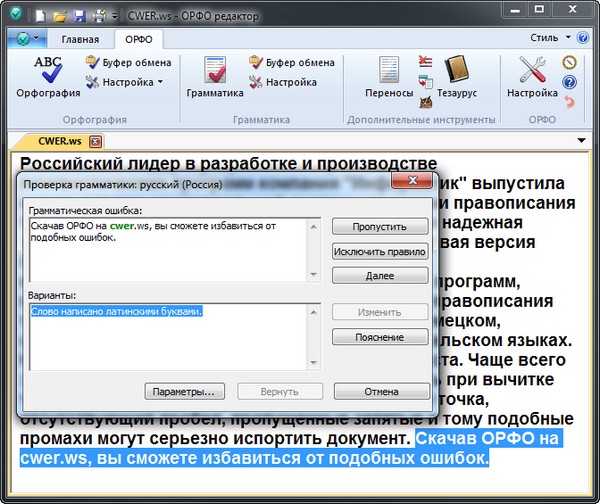Click Буфер обмена in the Орфография group
The width and height of the screenshot is (600, 504).
click(x=128, y=62)
